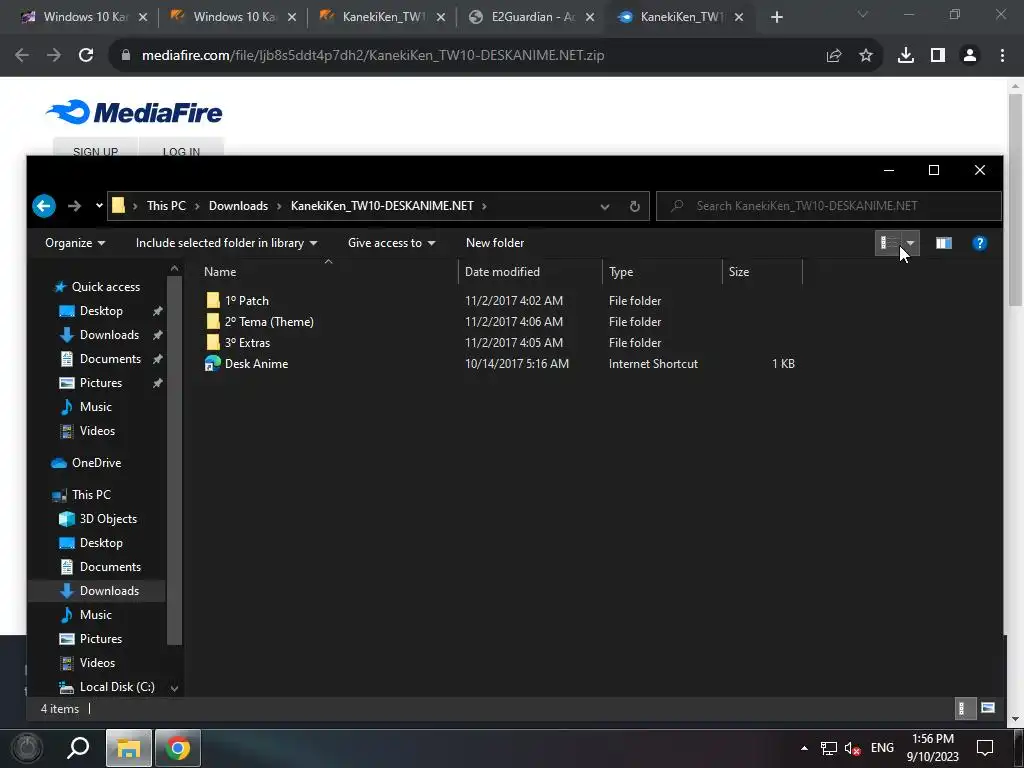Image resolution: width=1024 pixels, height=768 pixels.
Task: Click the New folder button
Action: (495, 243)
